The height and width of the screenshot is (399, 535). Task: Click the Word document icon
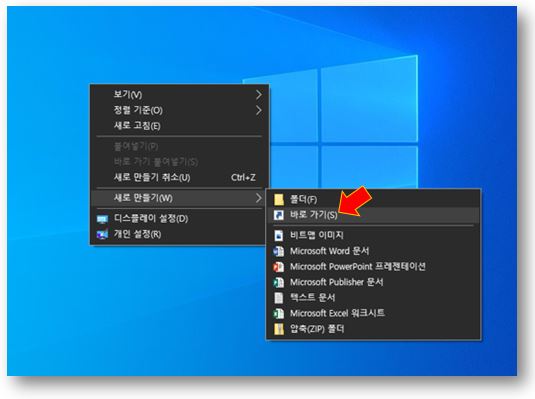coord(279,251)
